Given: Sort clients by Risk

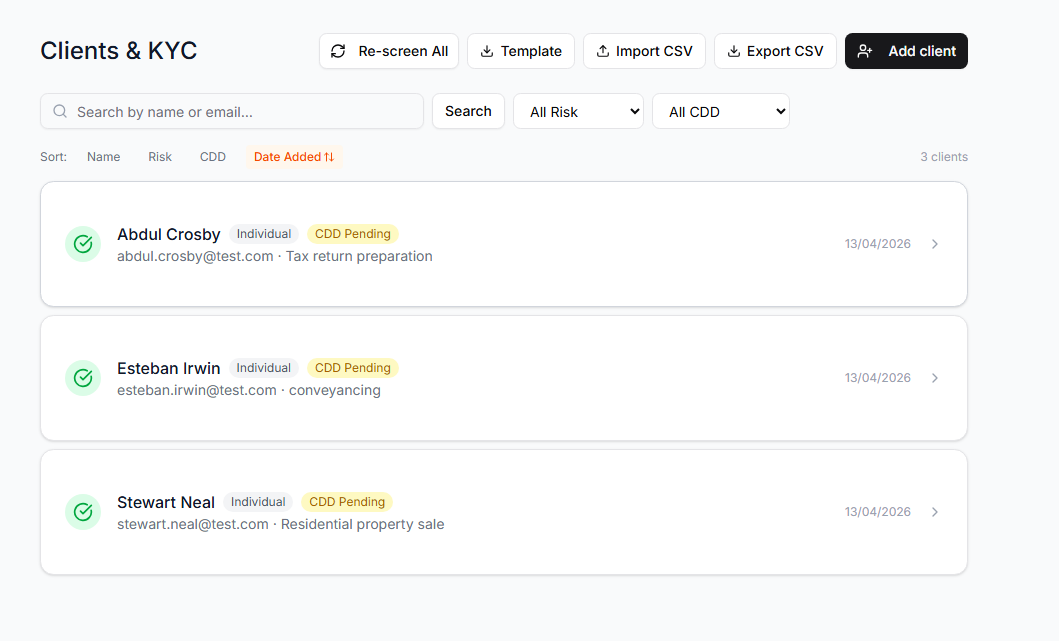Looking at the screenshot, I should coord(160,157).
